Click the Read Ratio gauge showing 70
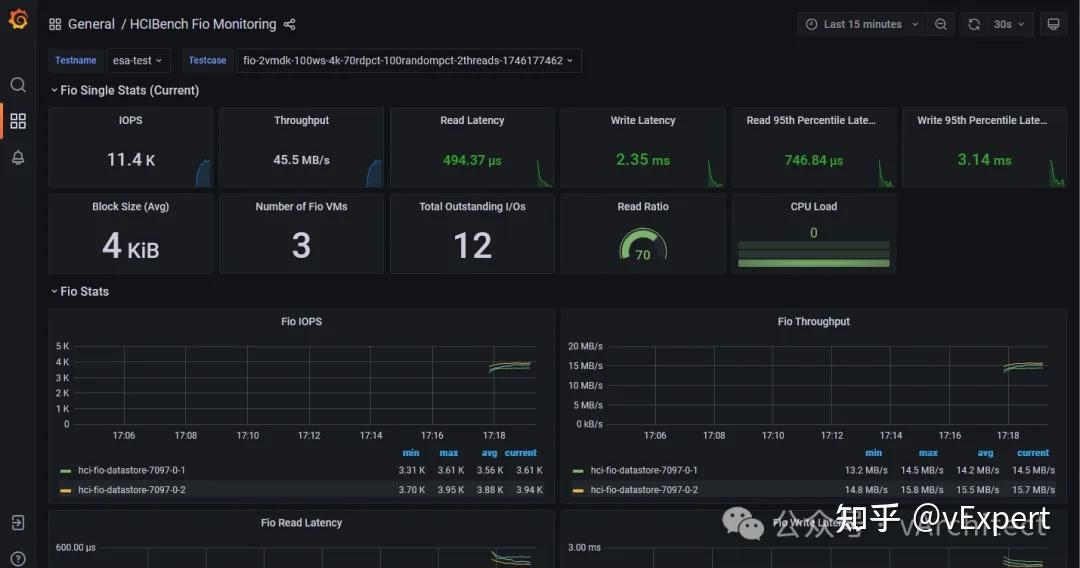Image resolution: width=1080 pixels, height=568 pixels. (x=643, y=244)
